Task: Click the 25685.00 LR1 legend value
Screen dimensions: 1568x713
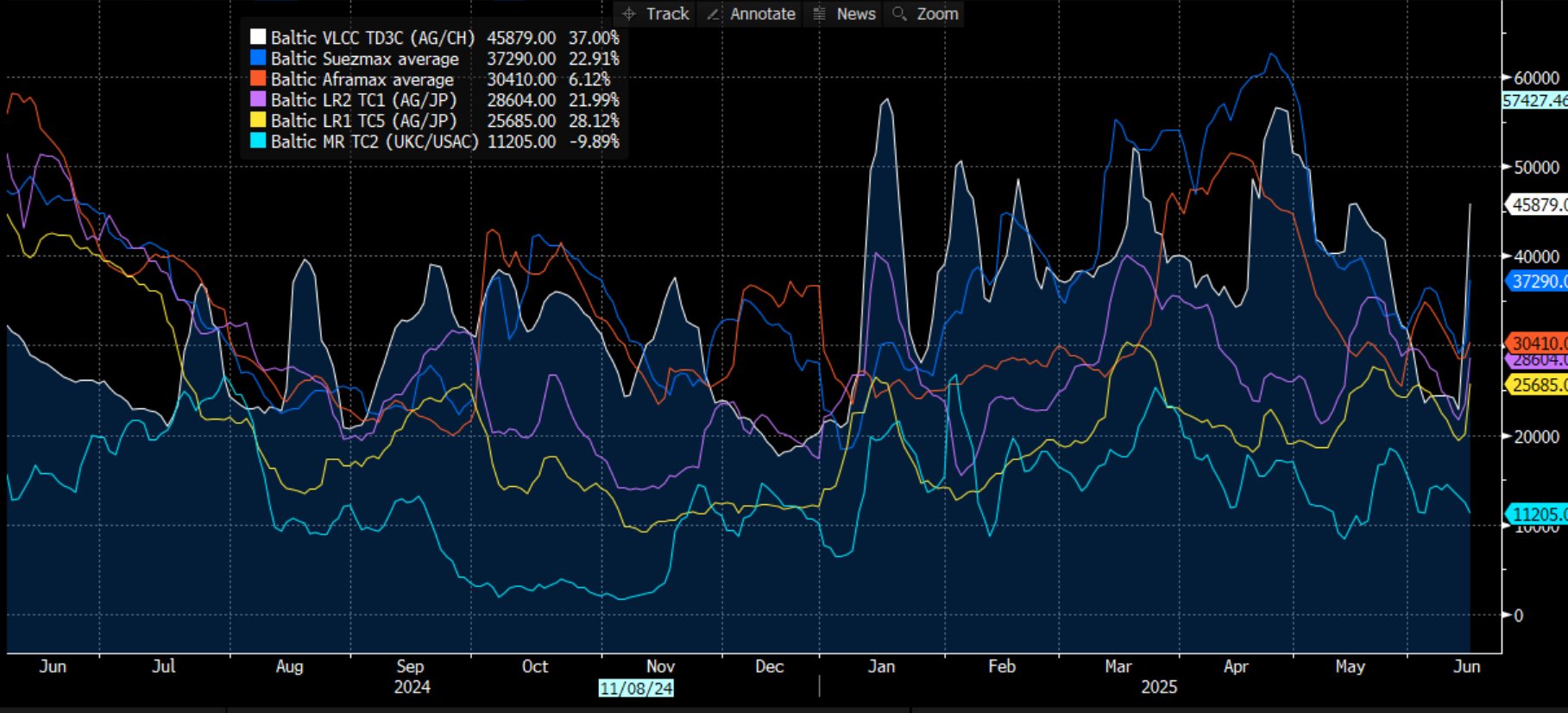Action: tap(521, 121)
